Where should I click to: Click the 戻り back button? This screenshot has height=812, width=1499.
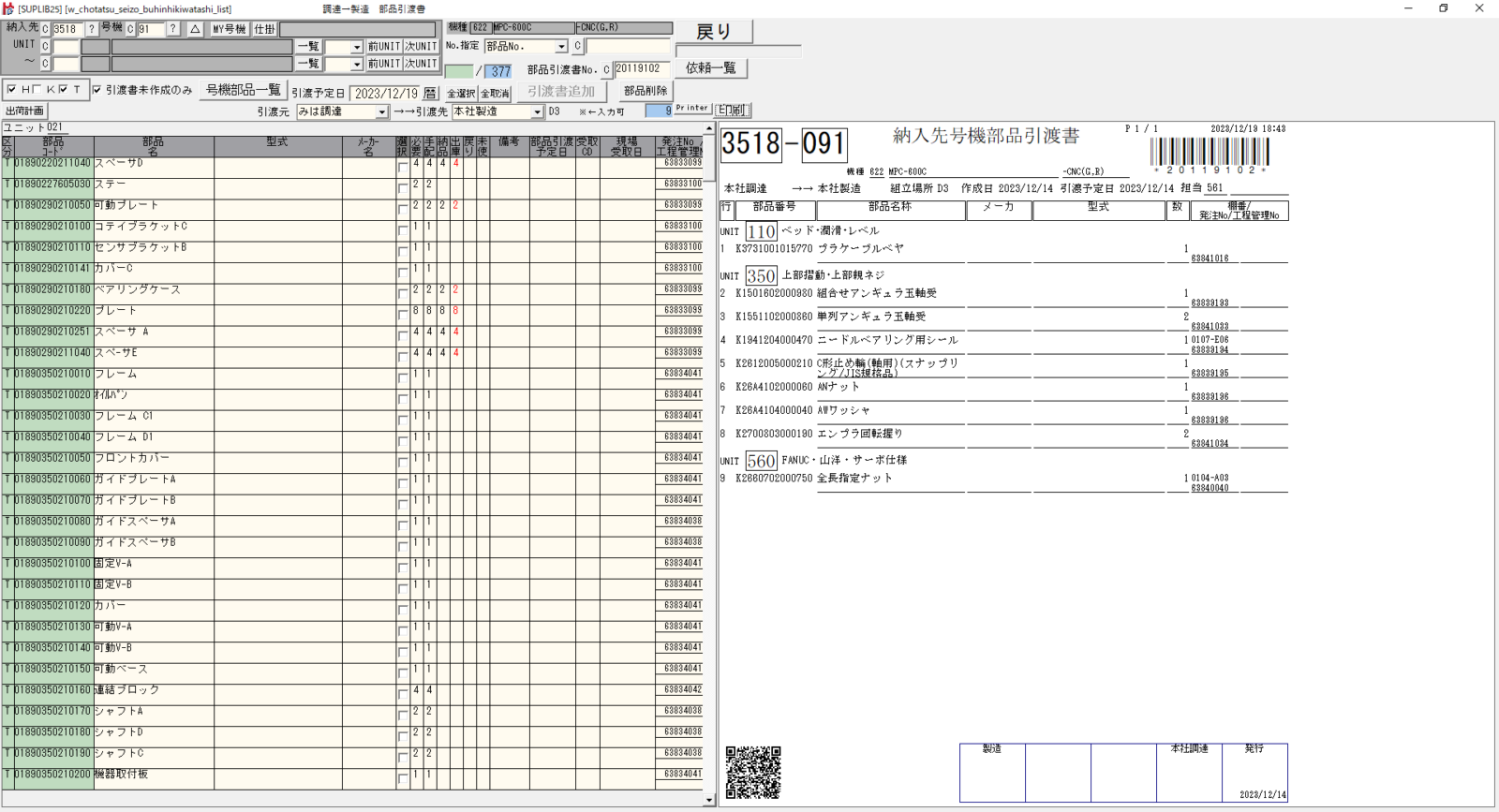(714, 32)
